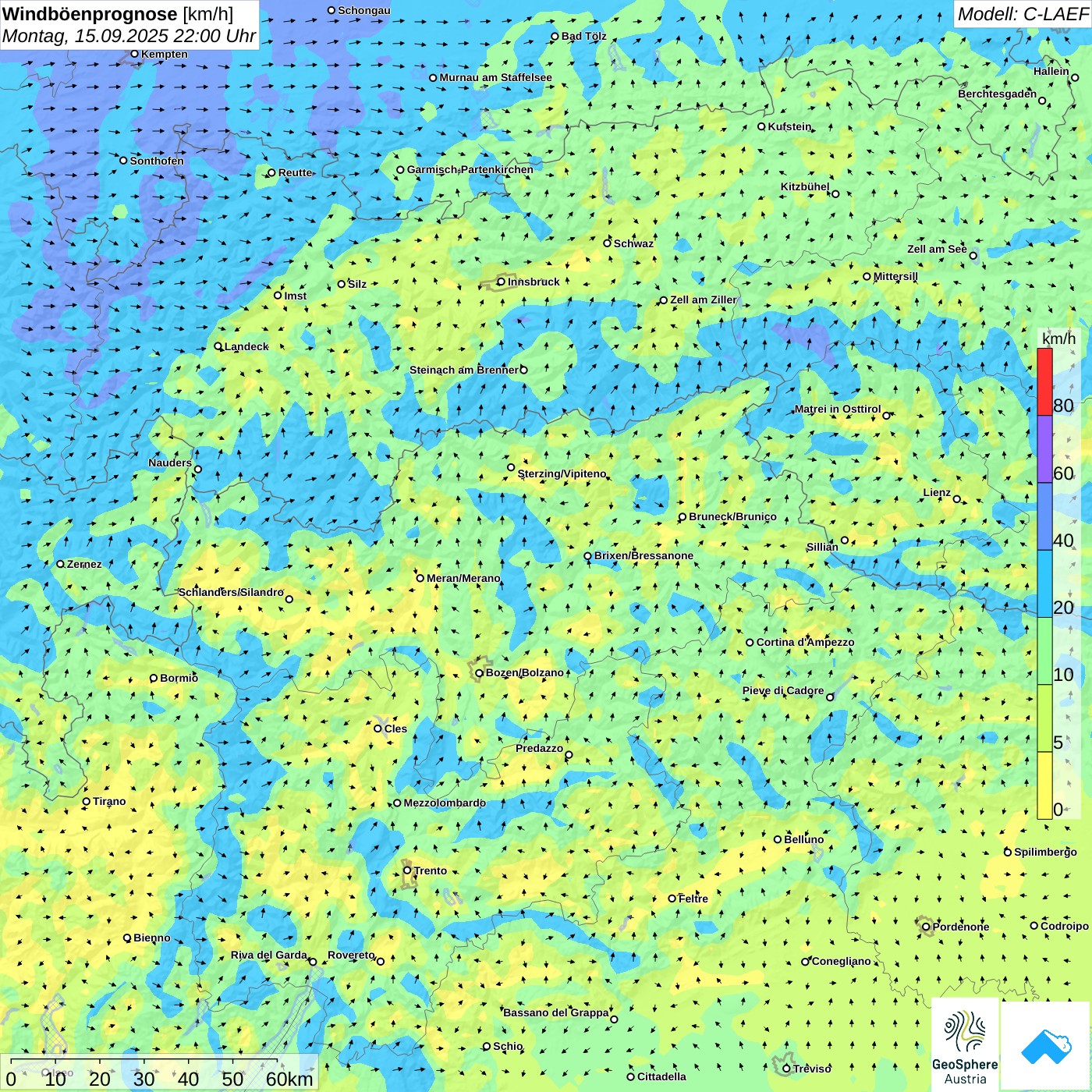Image resolution: width=1092 pixels, height=1092 pixels.
Task: Click the Riva del Garda marker
Action: pyautogui.click(x=313, y=962)
